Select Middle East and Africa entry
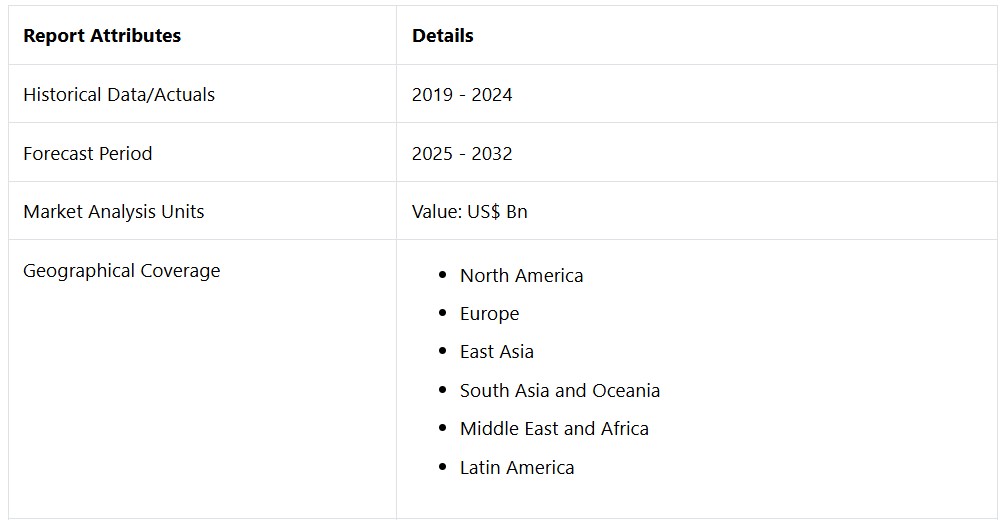This screenshot has width=1008, height=520. [554, 428]
